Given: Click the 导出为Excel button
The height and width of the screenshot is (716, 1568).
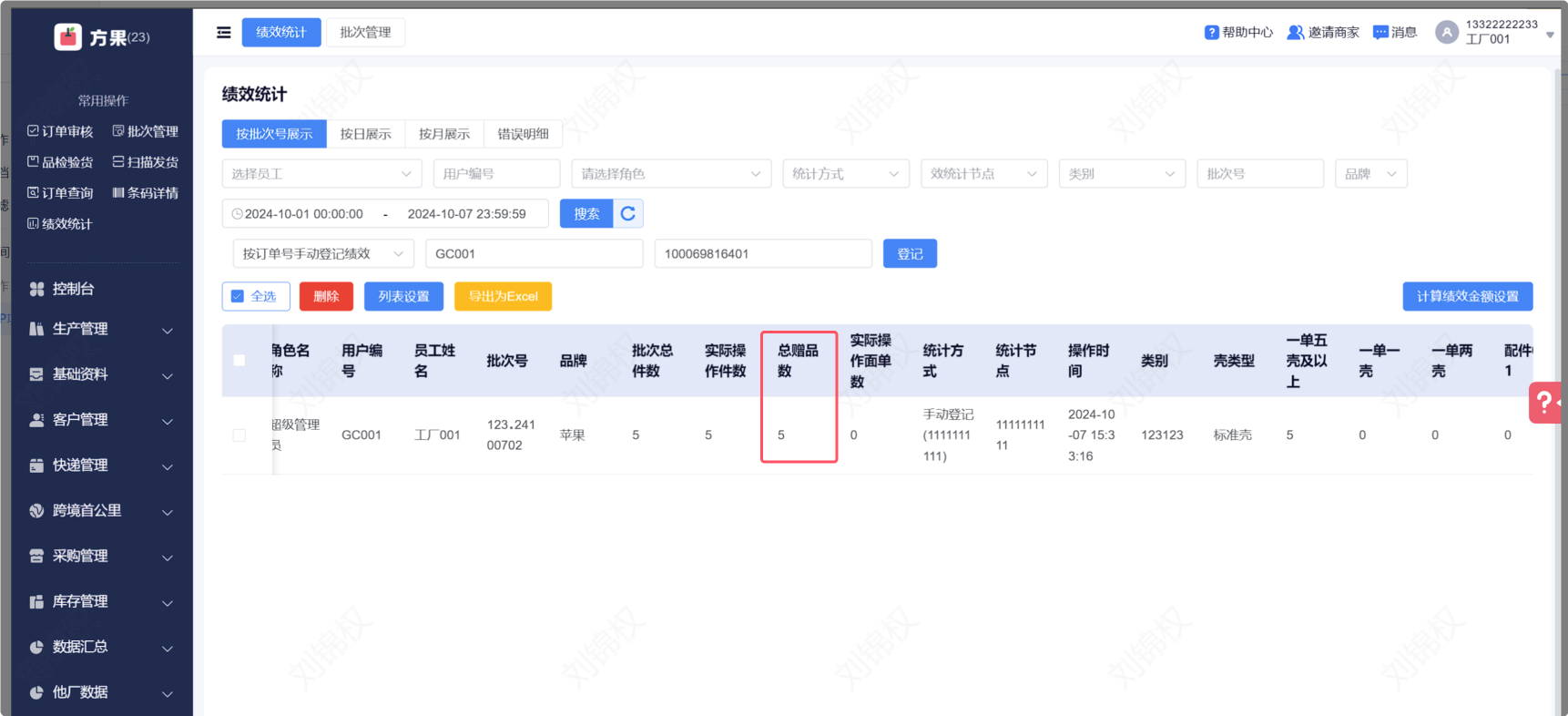Looking at the screenshot, I should point(503,296).
